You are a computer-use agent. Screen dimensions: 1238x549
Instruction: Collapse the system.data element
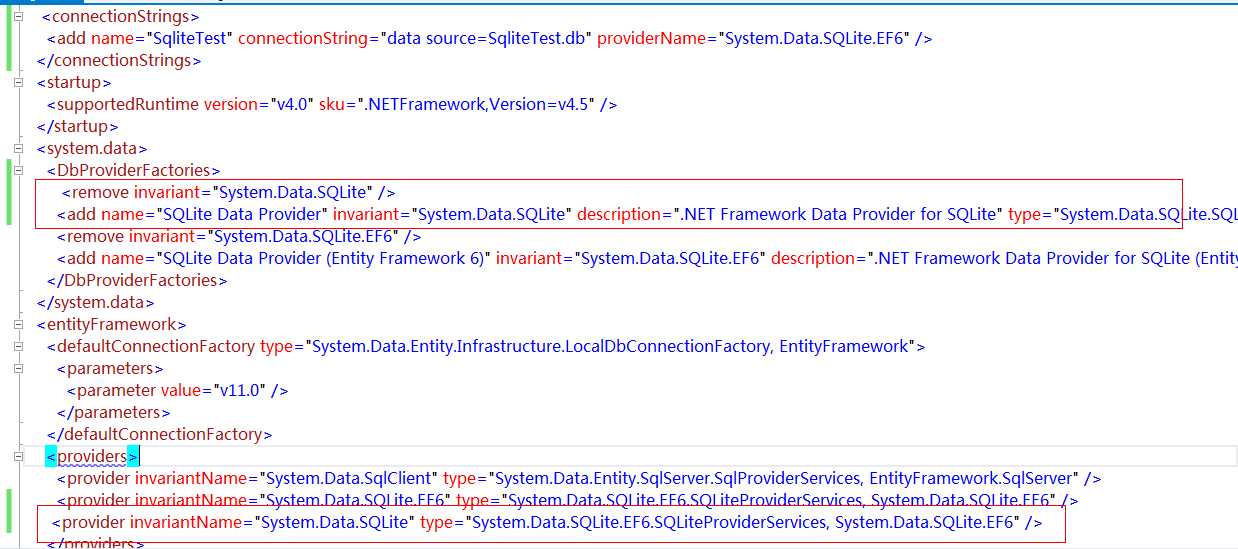click(18, 148)
